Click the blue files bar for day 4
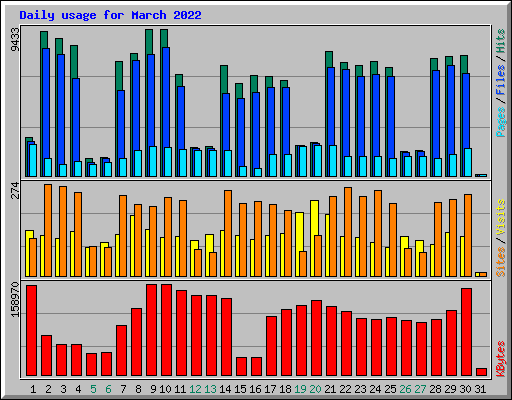The width and height of the screenshot is (512, 400). [x=76, y=120]
